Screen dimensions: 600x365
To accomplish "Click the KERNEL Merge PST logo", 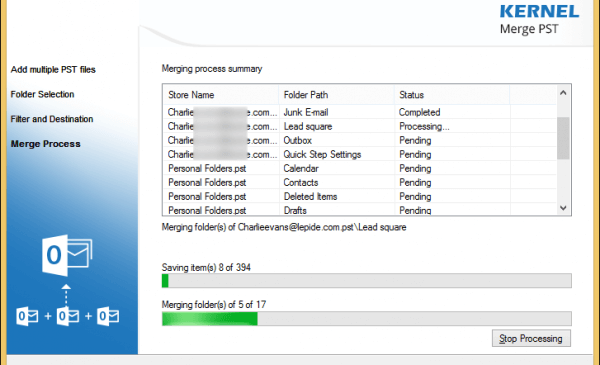I will tap(539, 20).
